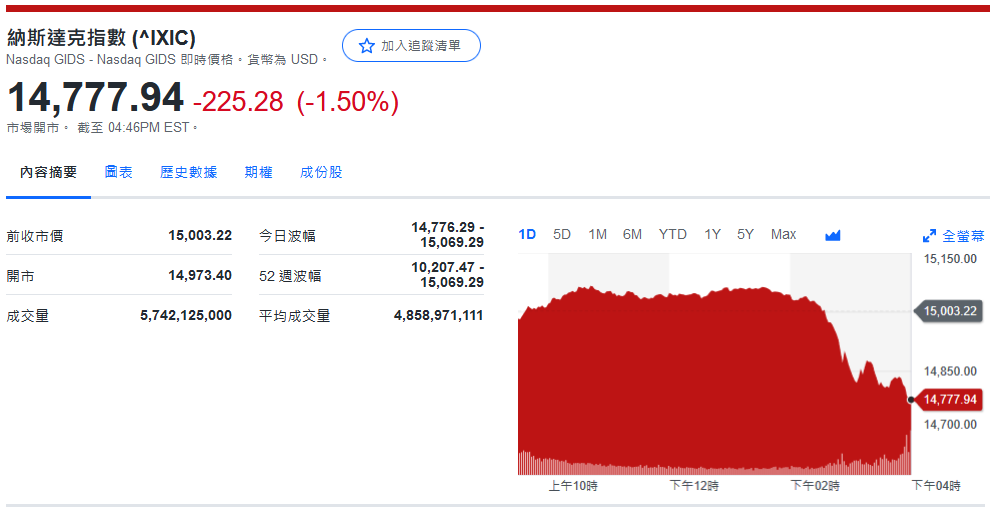Select the 5Y chart range

[745, 235]
